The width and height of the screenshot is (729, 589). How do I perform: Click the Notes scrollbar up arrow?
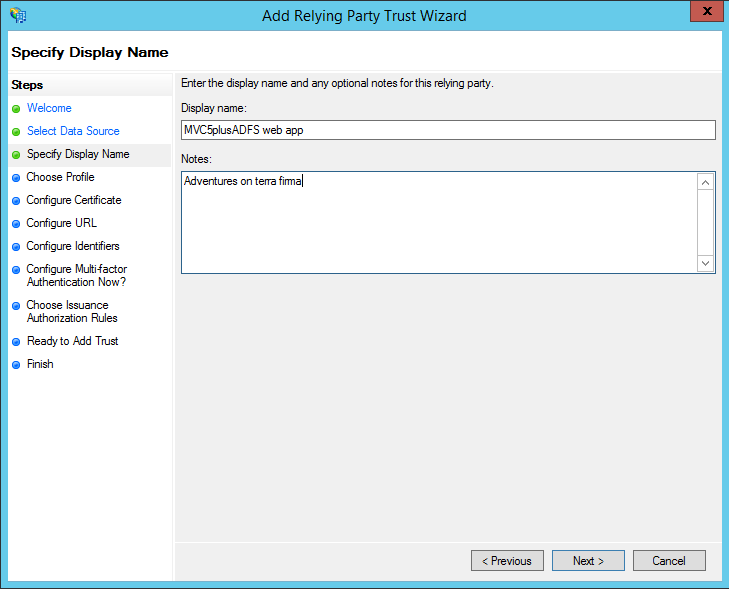click(x=705, y=182)
